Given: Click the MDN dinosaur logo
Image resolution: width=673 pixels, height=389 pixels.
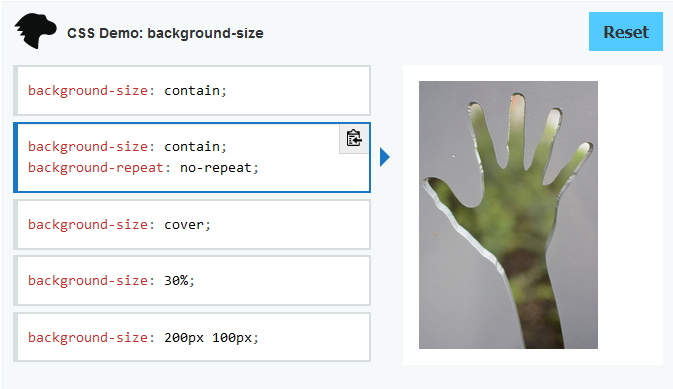Looking at the screenshot, I should click(x=35, y=31).
